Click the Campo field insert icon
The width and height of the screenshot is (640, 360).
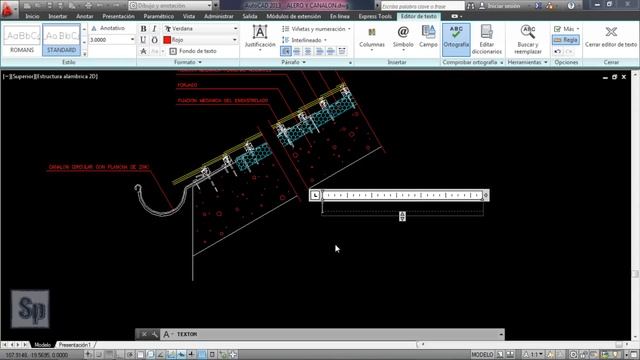(428, 36)
